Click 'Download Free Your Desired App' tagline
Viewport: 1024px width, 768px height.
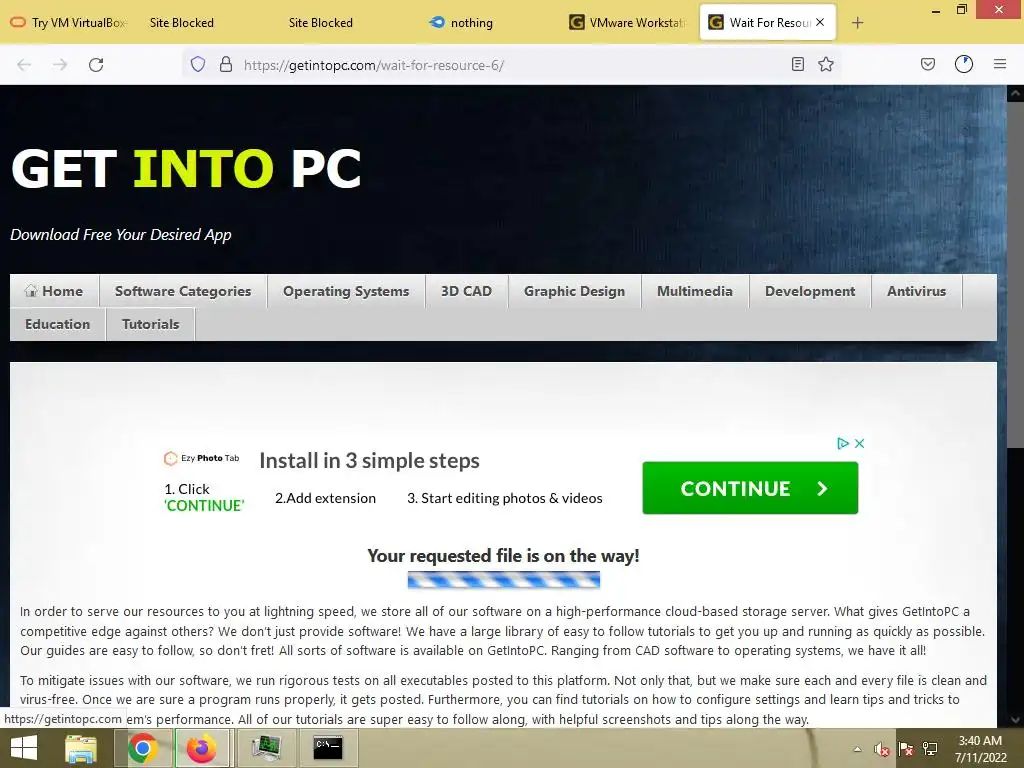(x=121, y=234)
